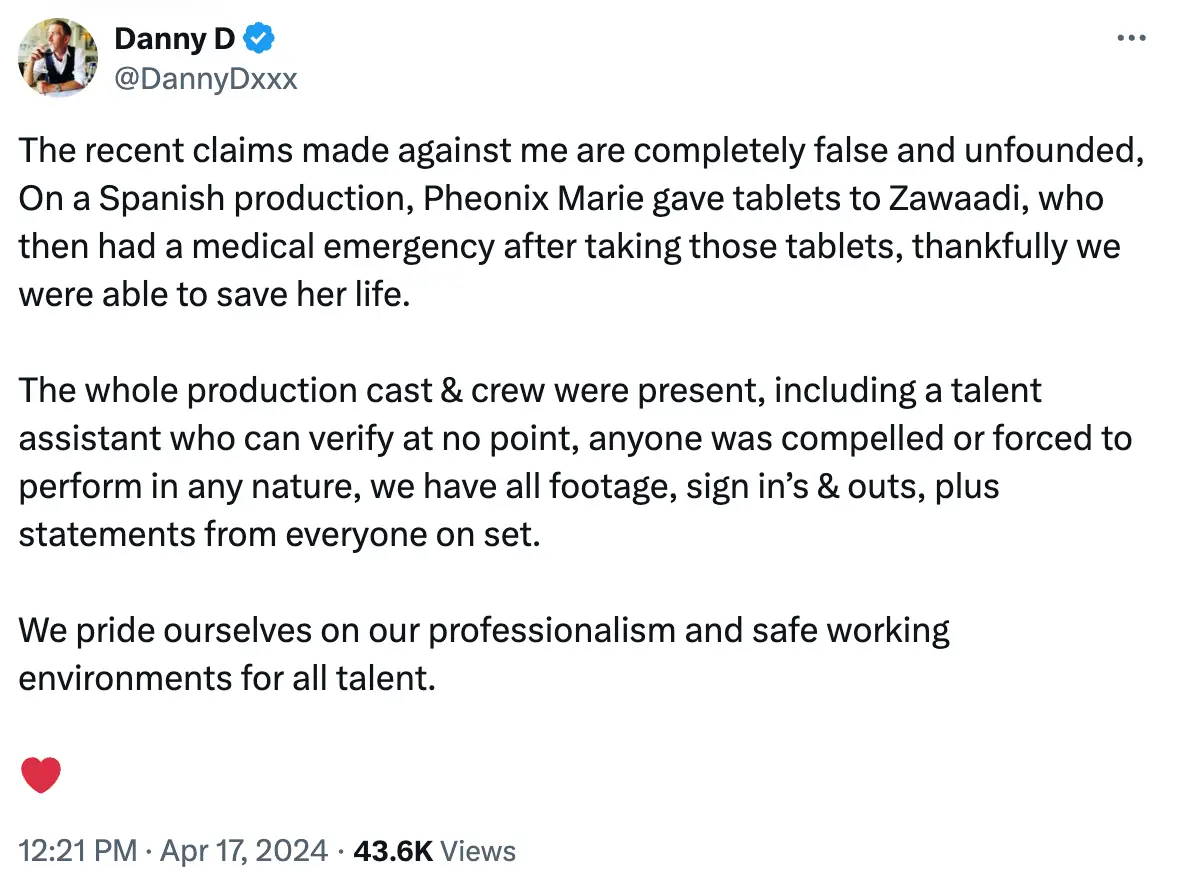The height and width of the screenshot is (894, 1178).
Task: Click the @DannyDxxx handle
Action: (x=207, y=79)
